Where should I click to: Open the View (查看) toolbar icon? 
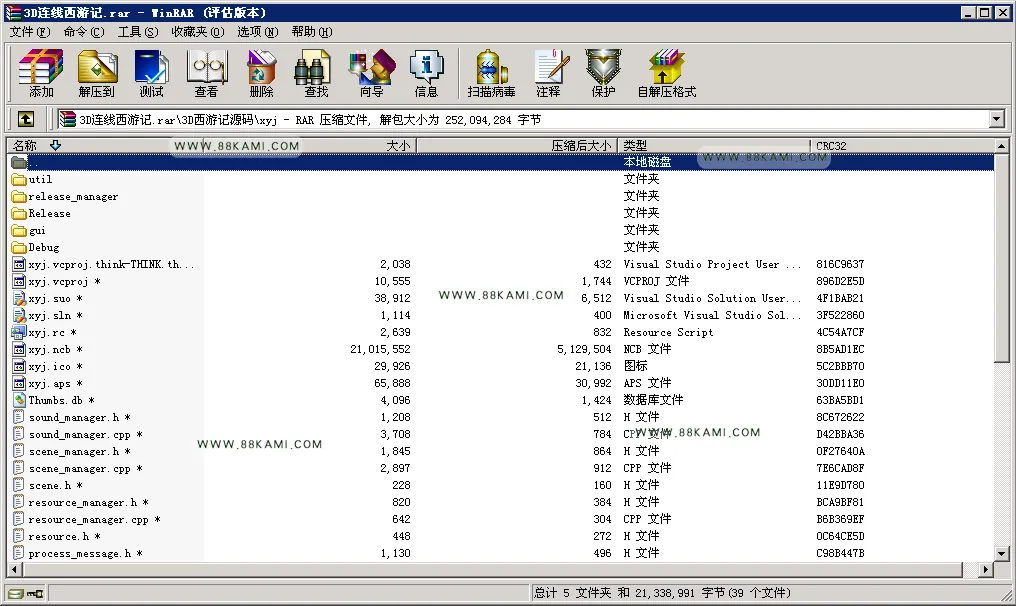(207, 73)
